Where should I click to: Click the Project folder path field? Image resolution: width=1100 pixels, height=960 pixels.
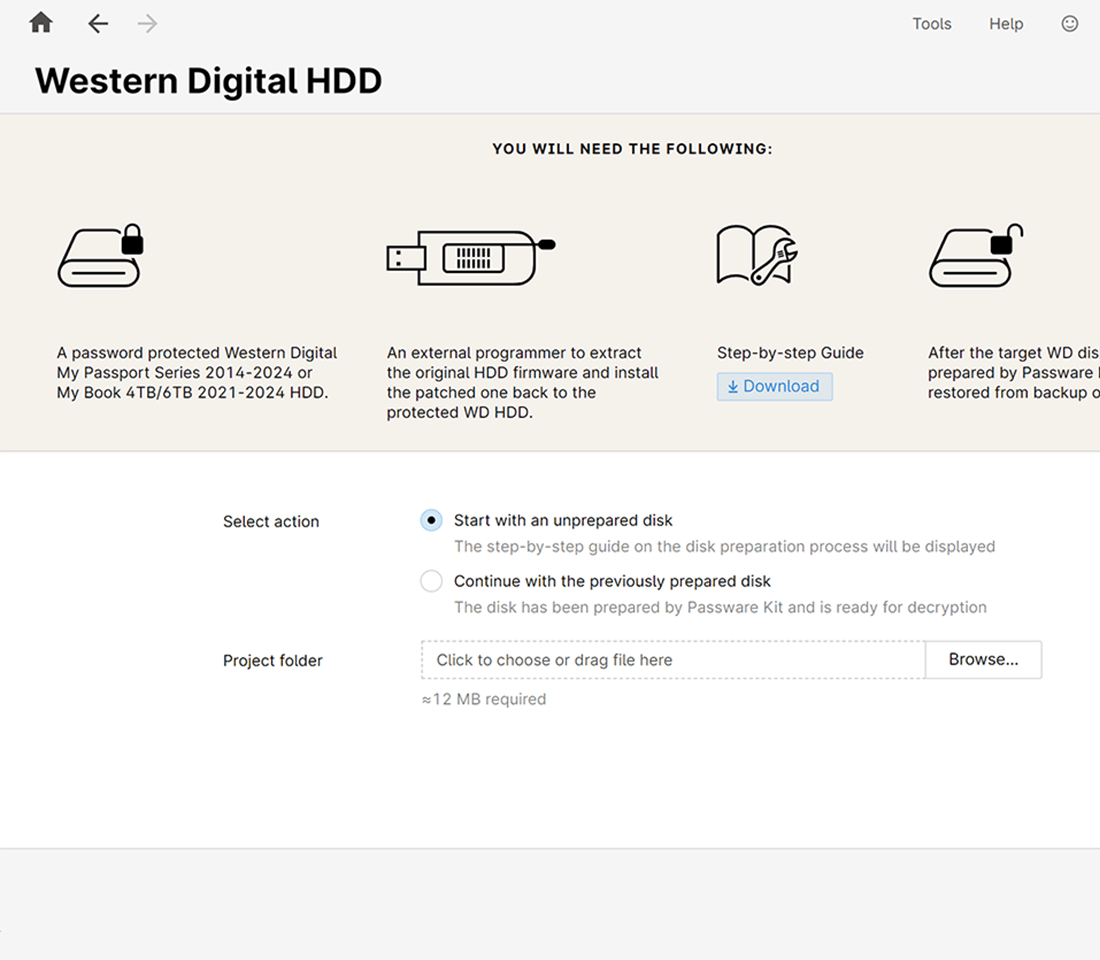click(x=673, y=660)
